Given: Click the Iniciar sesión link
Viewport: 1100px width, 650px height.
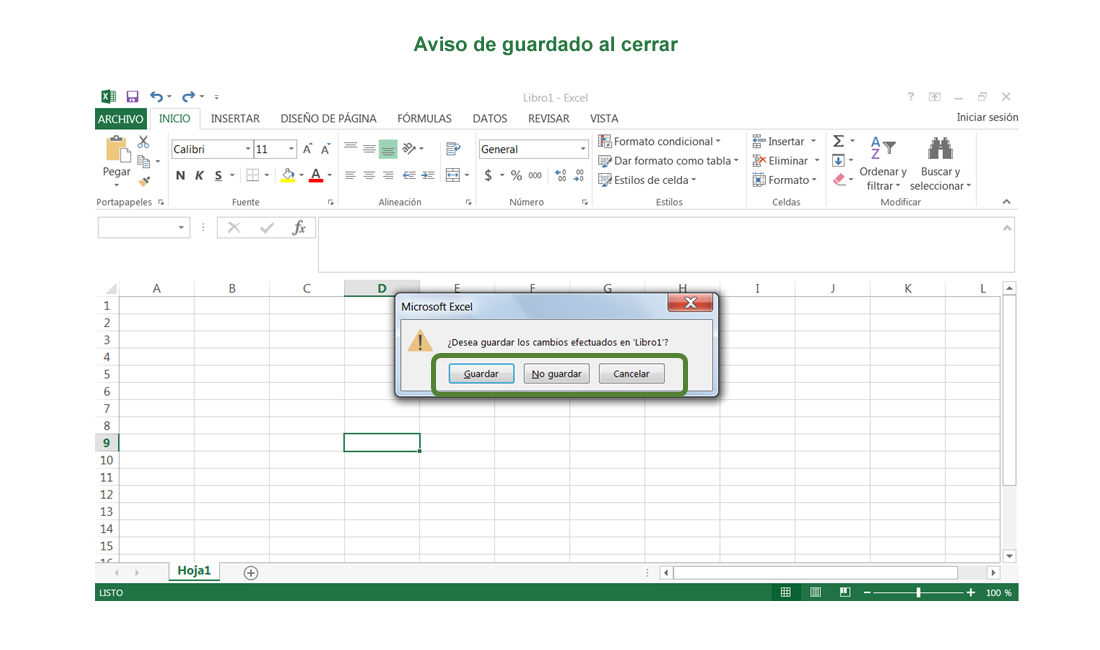Looking at the screenshot, I should click(x=987, y=117).
